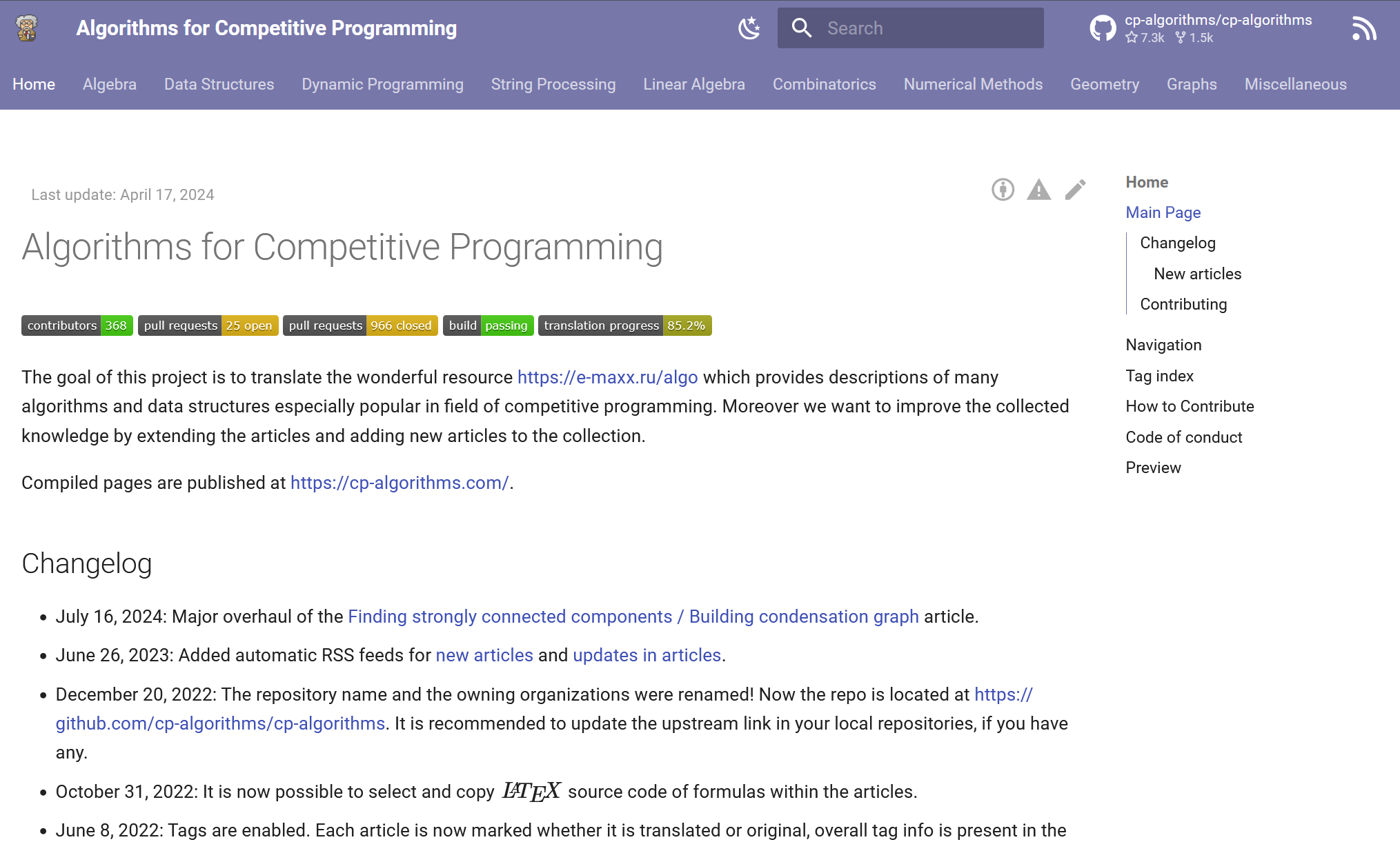The width and height of the screenshot is (1400, 842).
Task: Toggle dark mode with moon icon
Action: 749,28
